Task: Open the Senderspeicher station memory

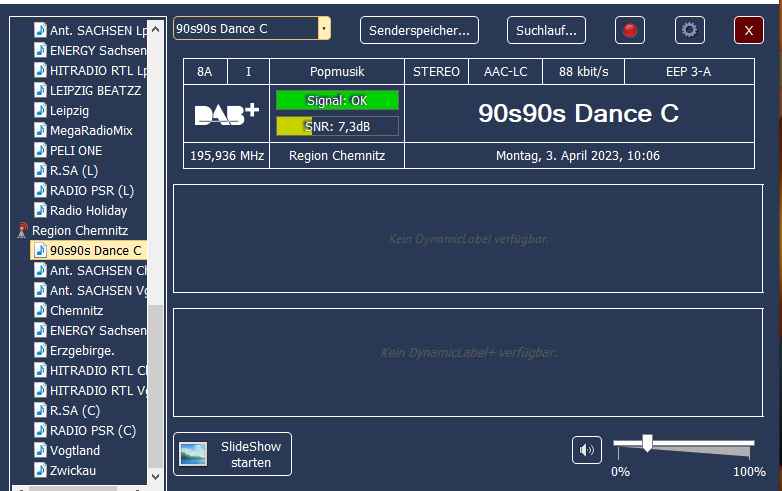Action: click(419, 30)
